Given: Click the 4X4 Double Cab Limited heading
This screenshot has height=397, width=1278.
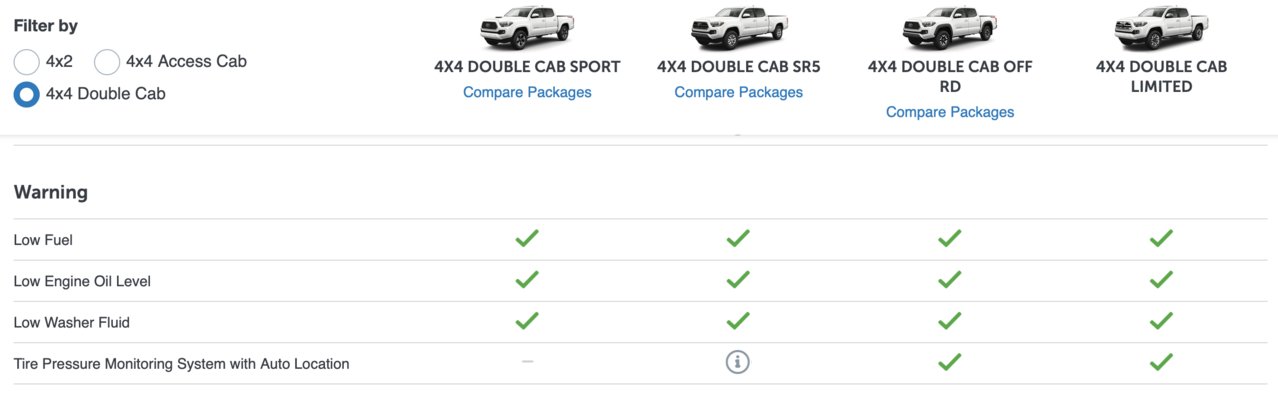Looking at the screenshot, I should click(1161, 77).
